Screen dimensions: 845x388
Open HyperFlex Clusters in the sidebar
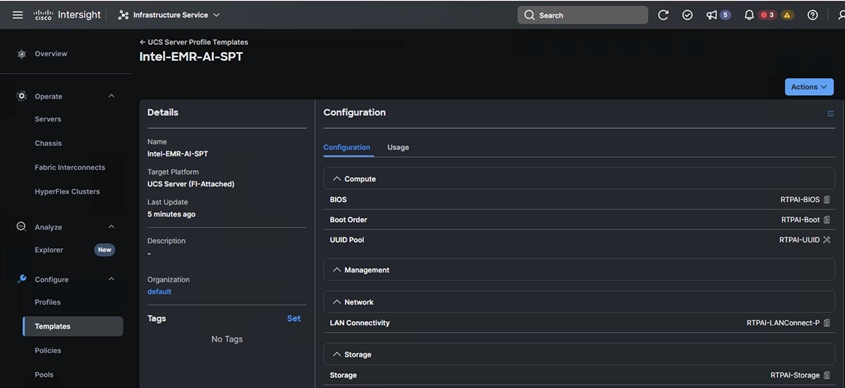tap(67, 192)
